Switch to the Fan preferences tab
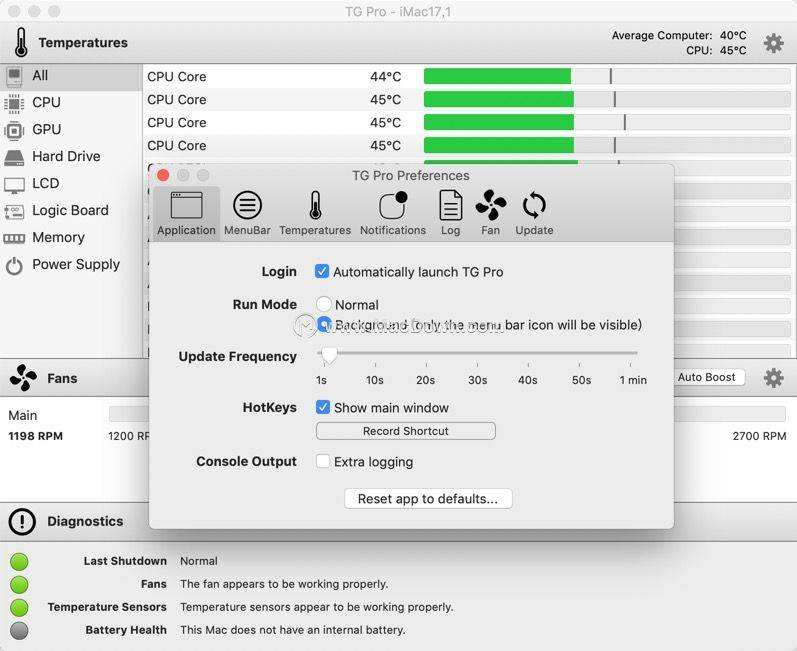The width and height of the screenshot is (797, 651). (x=491, y=213)
